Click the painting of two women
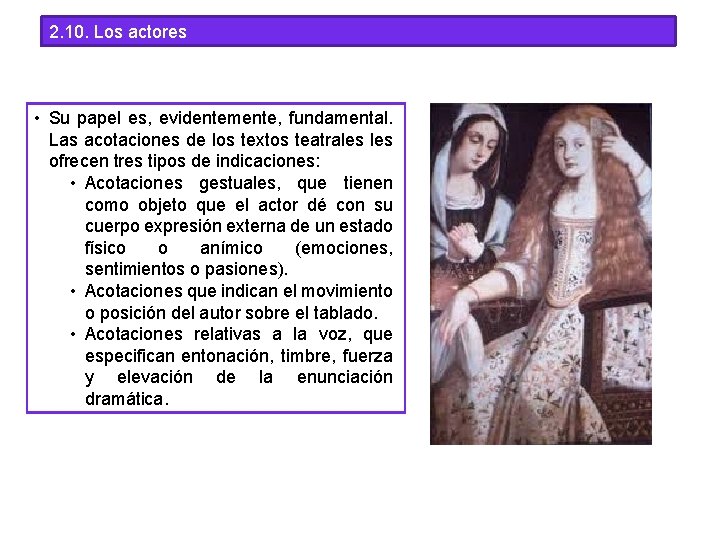Screen dimensions: 720x540 540,274
